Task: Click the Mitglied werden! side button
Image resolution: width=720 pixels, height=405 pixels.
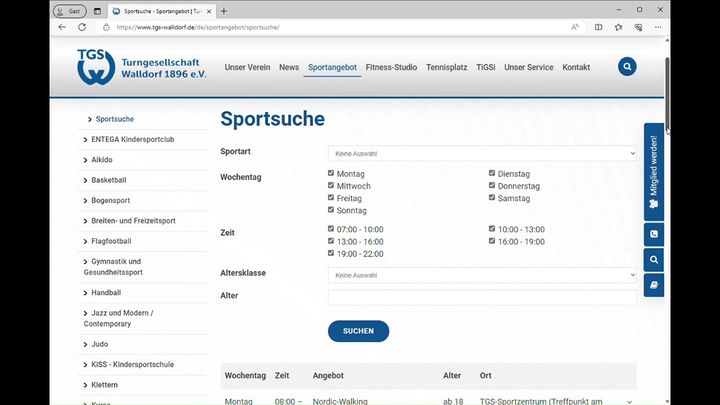Action: tap(653, 171)
